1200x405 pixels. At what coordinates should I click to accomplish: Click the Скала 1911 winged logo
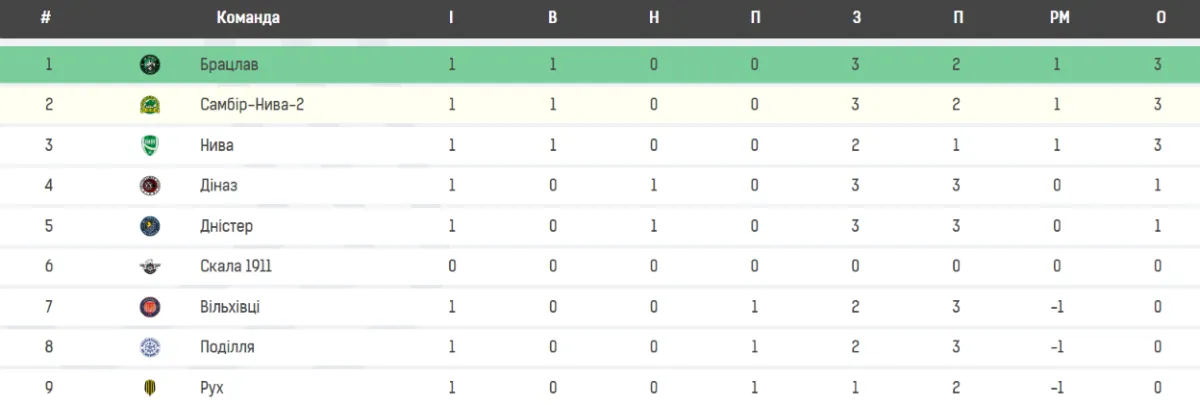point(150,267)
